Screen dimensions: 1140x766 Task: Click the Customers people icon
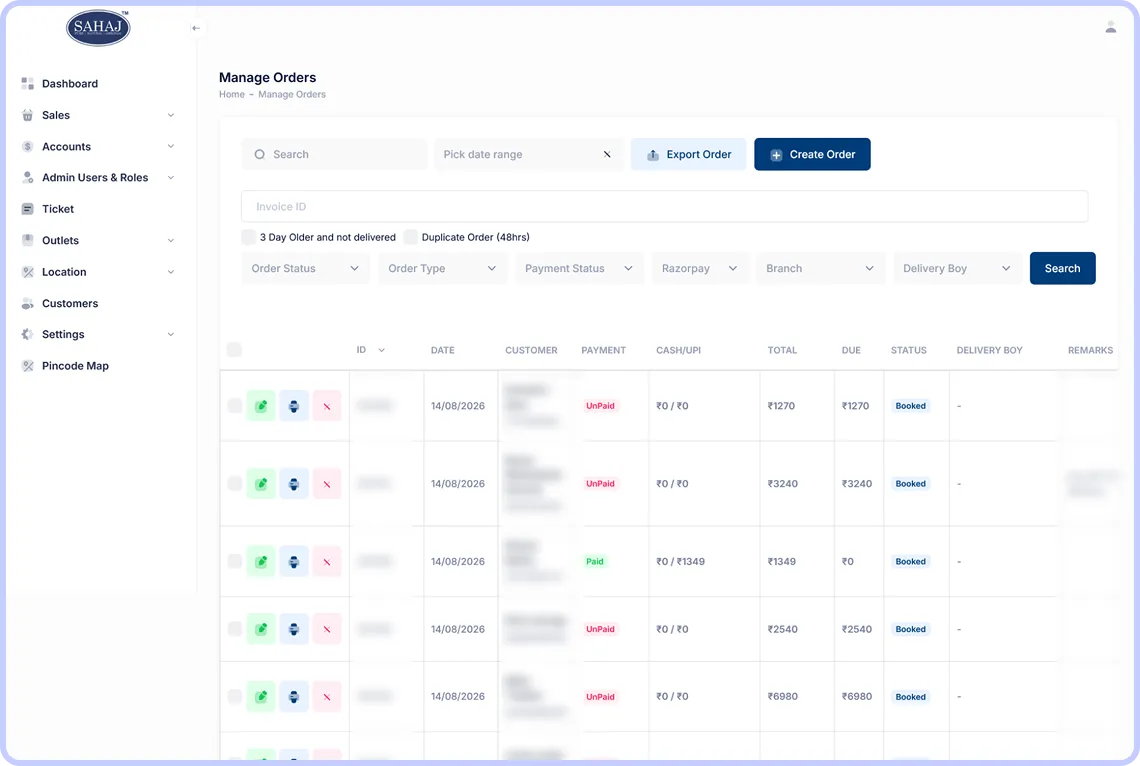pos(28,303)
